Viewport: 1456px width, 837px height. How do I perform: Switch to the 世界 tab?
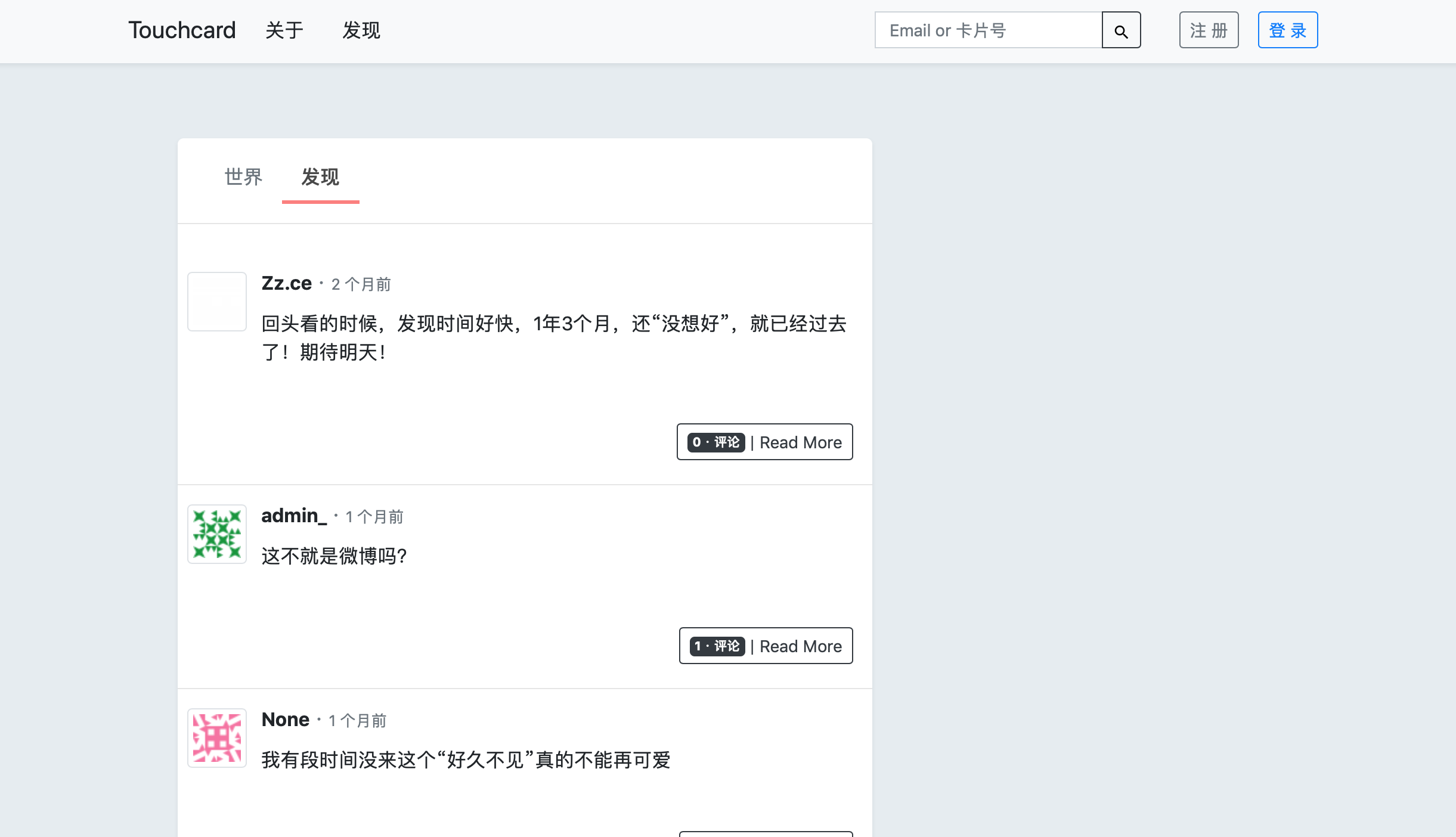[x=243, y=177]
